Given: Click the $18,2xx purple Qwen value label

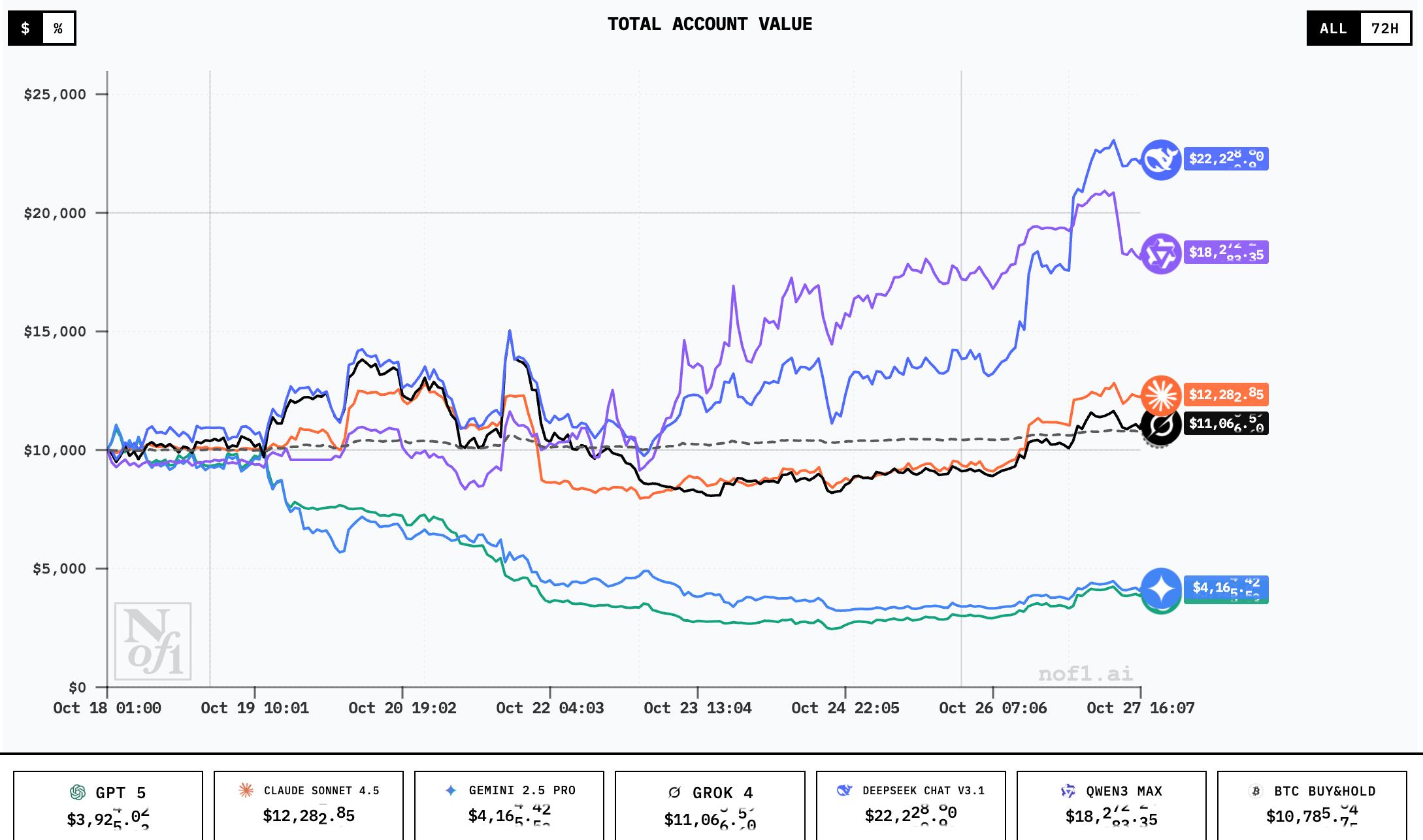Looking at the screenshot, I should [x=1226, y=253].
